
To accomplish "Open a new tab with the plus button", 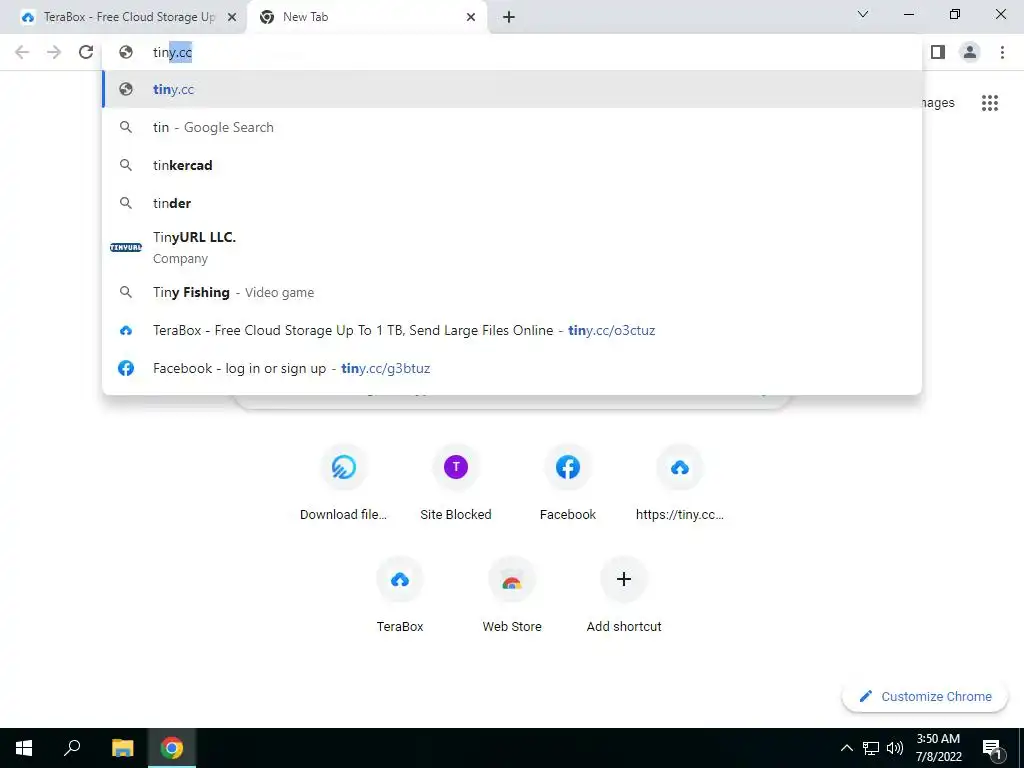I will [509, 17].
